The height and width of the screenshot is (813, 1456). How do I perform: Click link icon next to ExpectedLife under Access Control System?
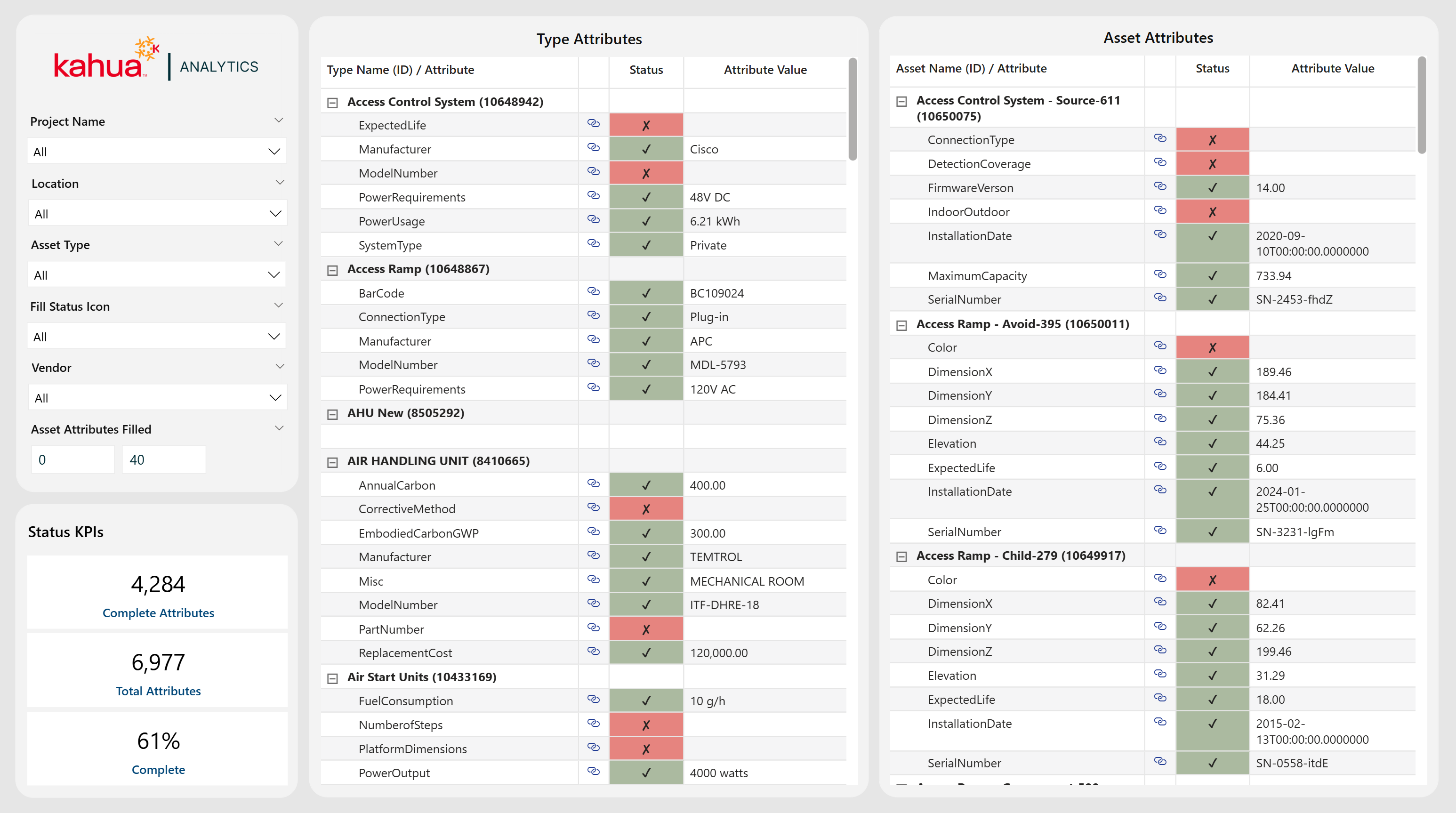tap(593, 123)
